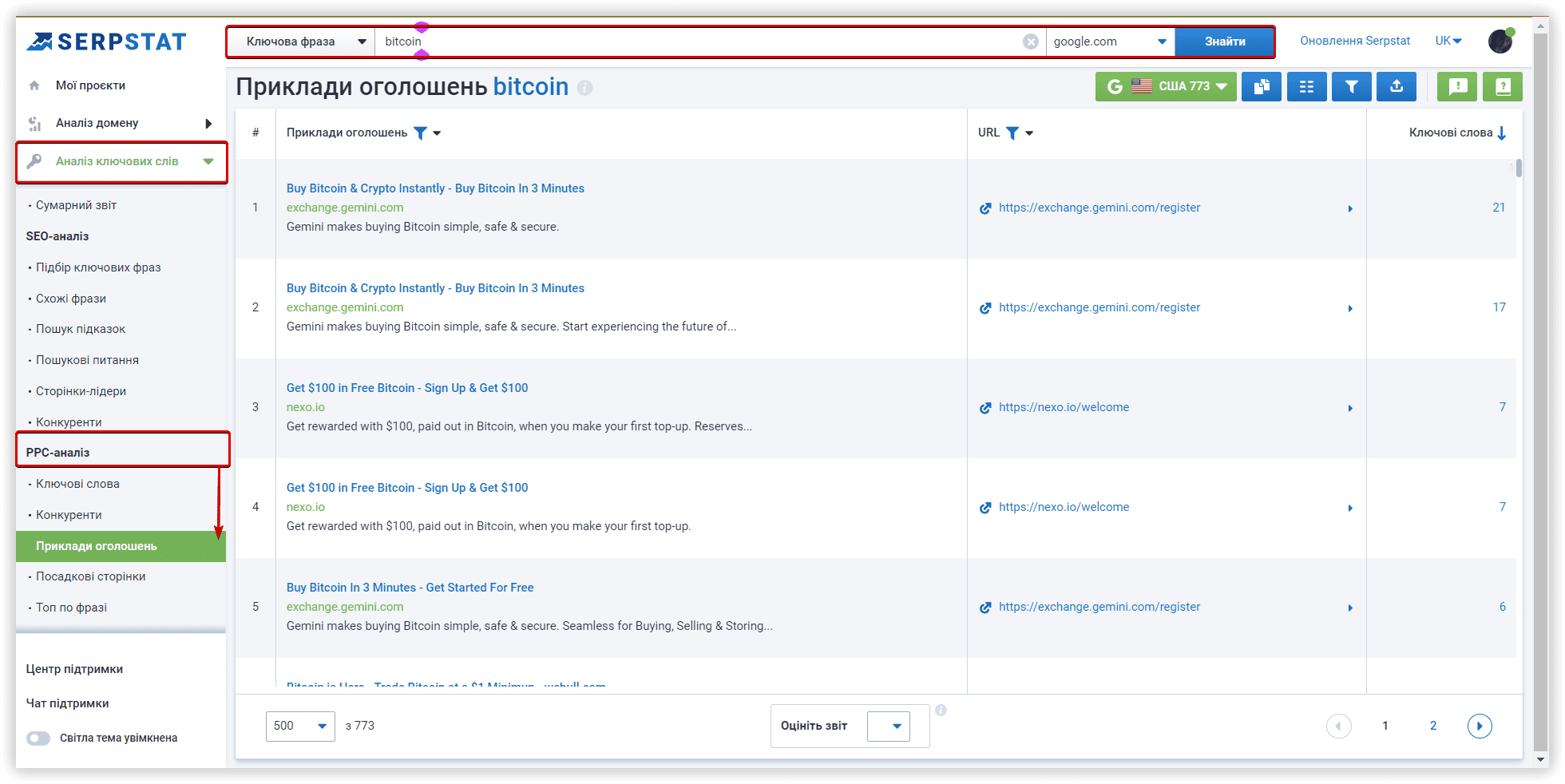1565x784 pixels.
Task: Open https://nexo.io/welcome link in row 3
Action: 1064,407
